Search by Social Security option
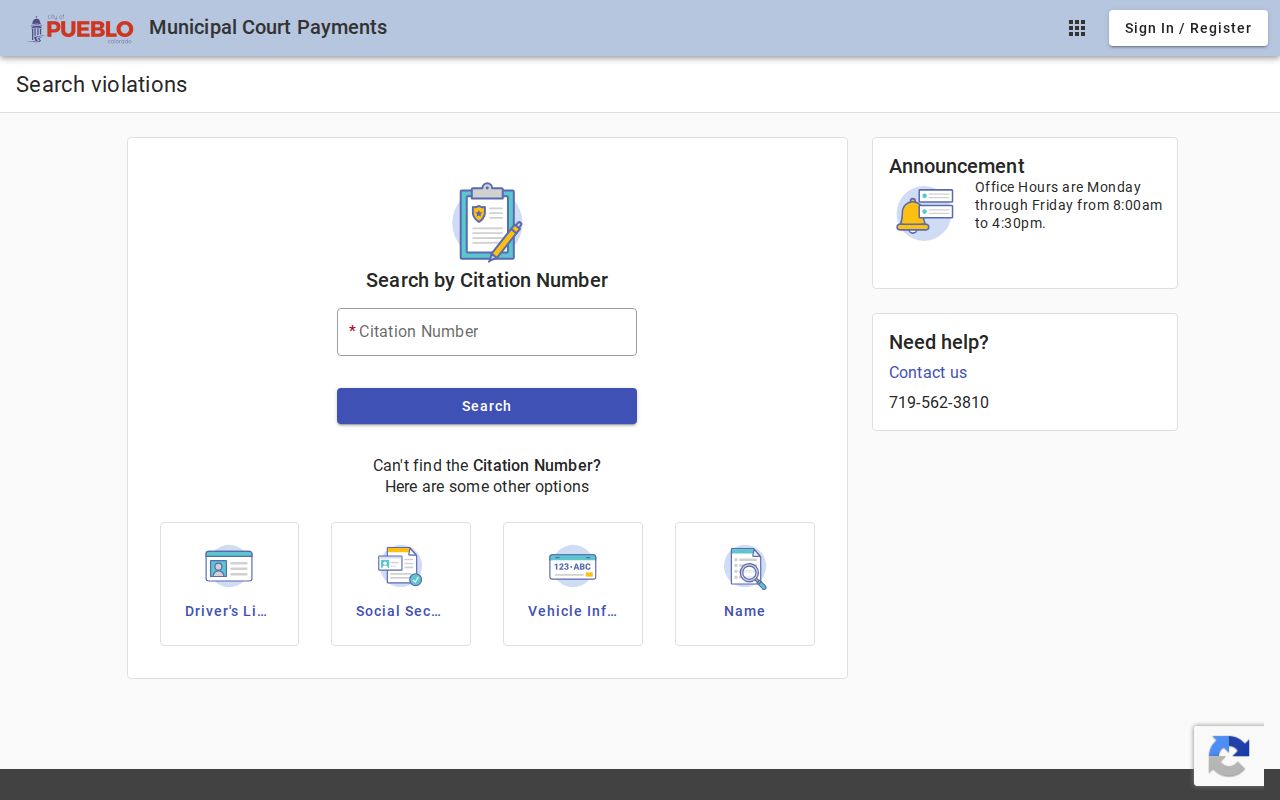 tap(401, 584)
